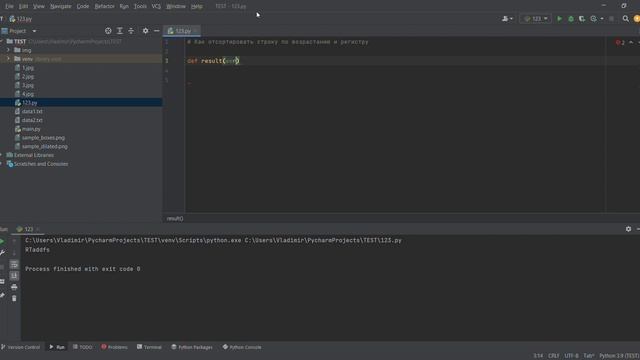The height and width of the screenshot is (360, 640).
Task: Select data1.txt in the project tree
Action: 32,111
